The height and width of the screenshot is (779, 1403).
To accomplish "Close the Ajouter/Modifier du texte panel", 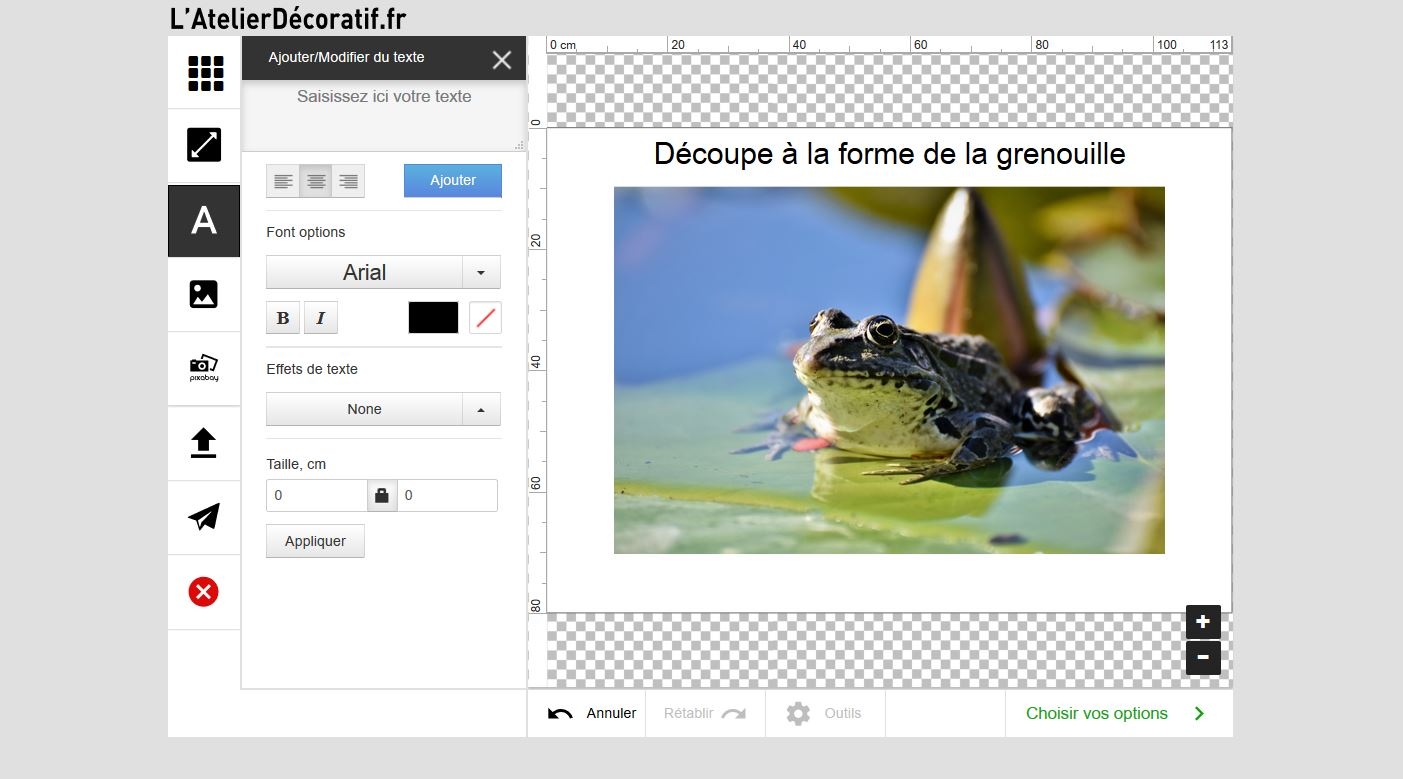I will [x=502, y=60].
